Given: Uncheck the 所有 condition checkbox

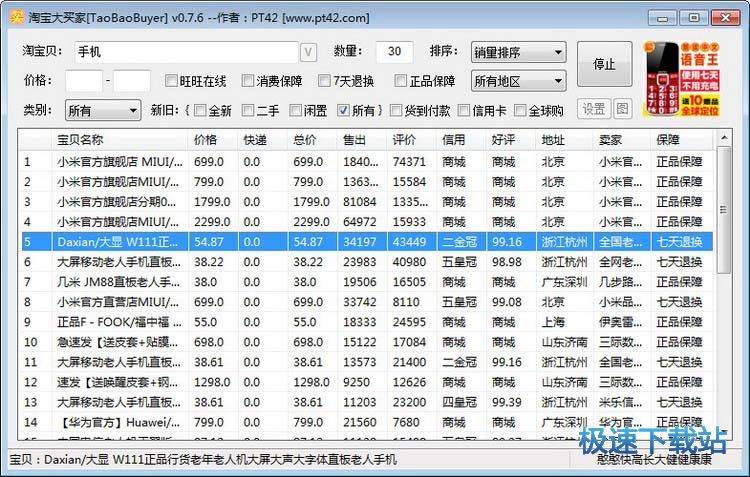Looking at the screenshot, I should click(x=344, y=110).
